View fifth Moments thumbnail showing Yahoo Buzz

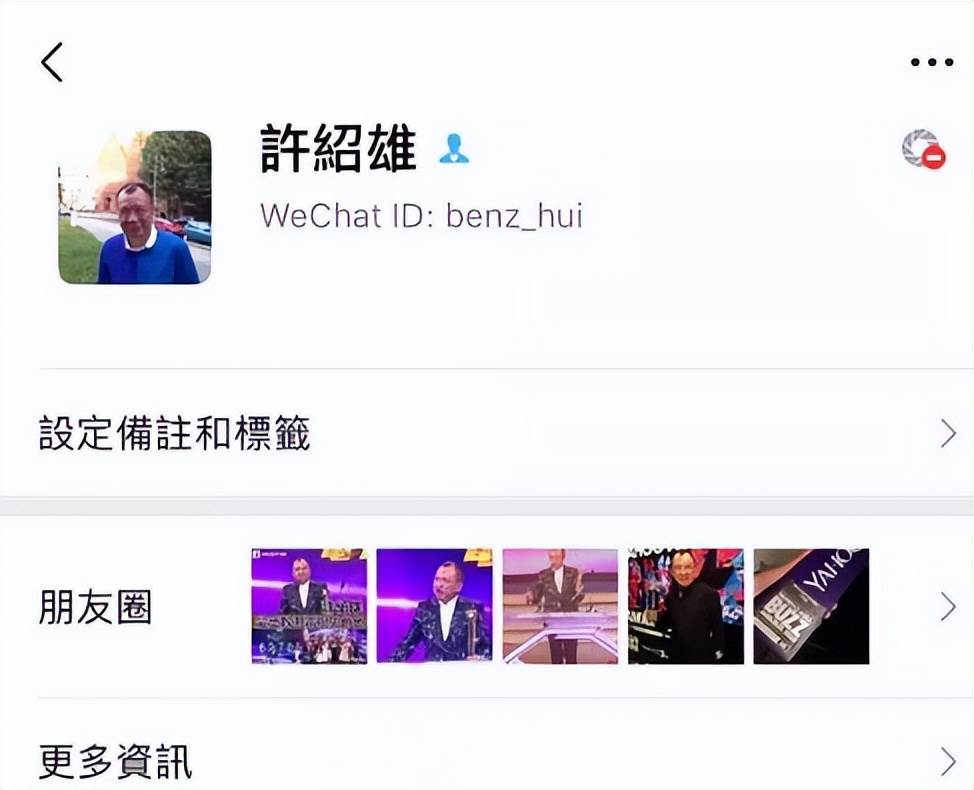(811, 606)
